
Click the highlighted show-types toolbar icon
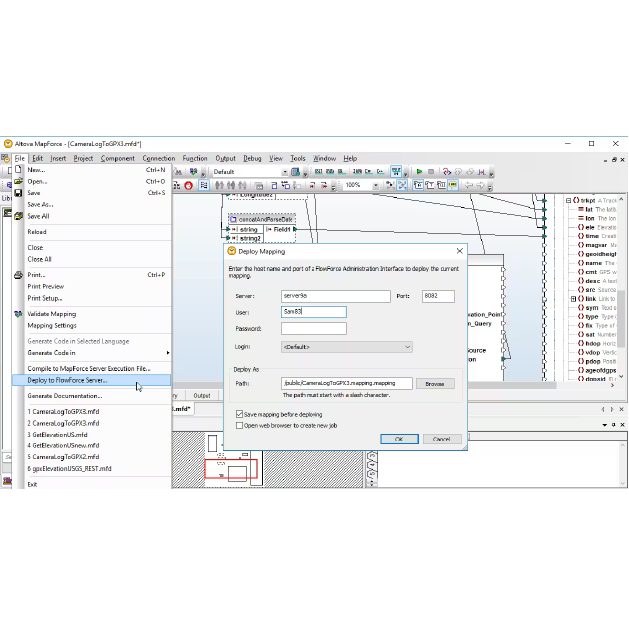[418, 185]
